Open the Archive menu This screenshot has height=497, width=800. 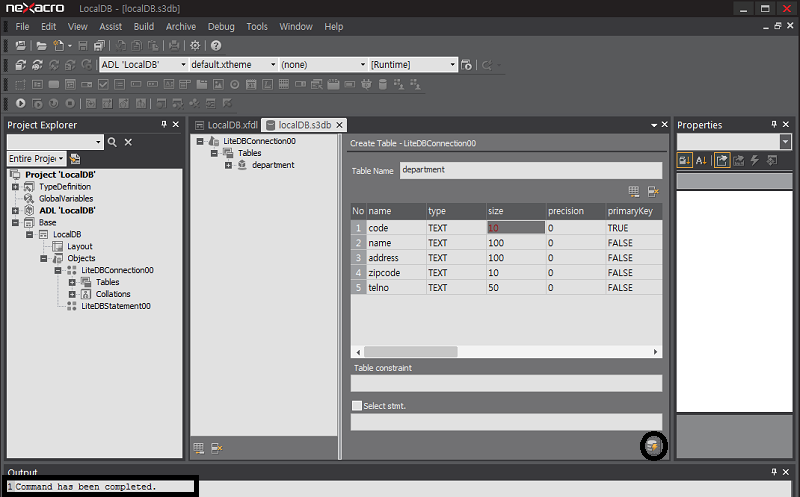click(181, 27)
